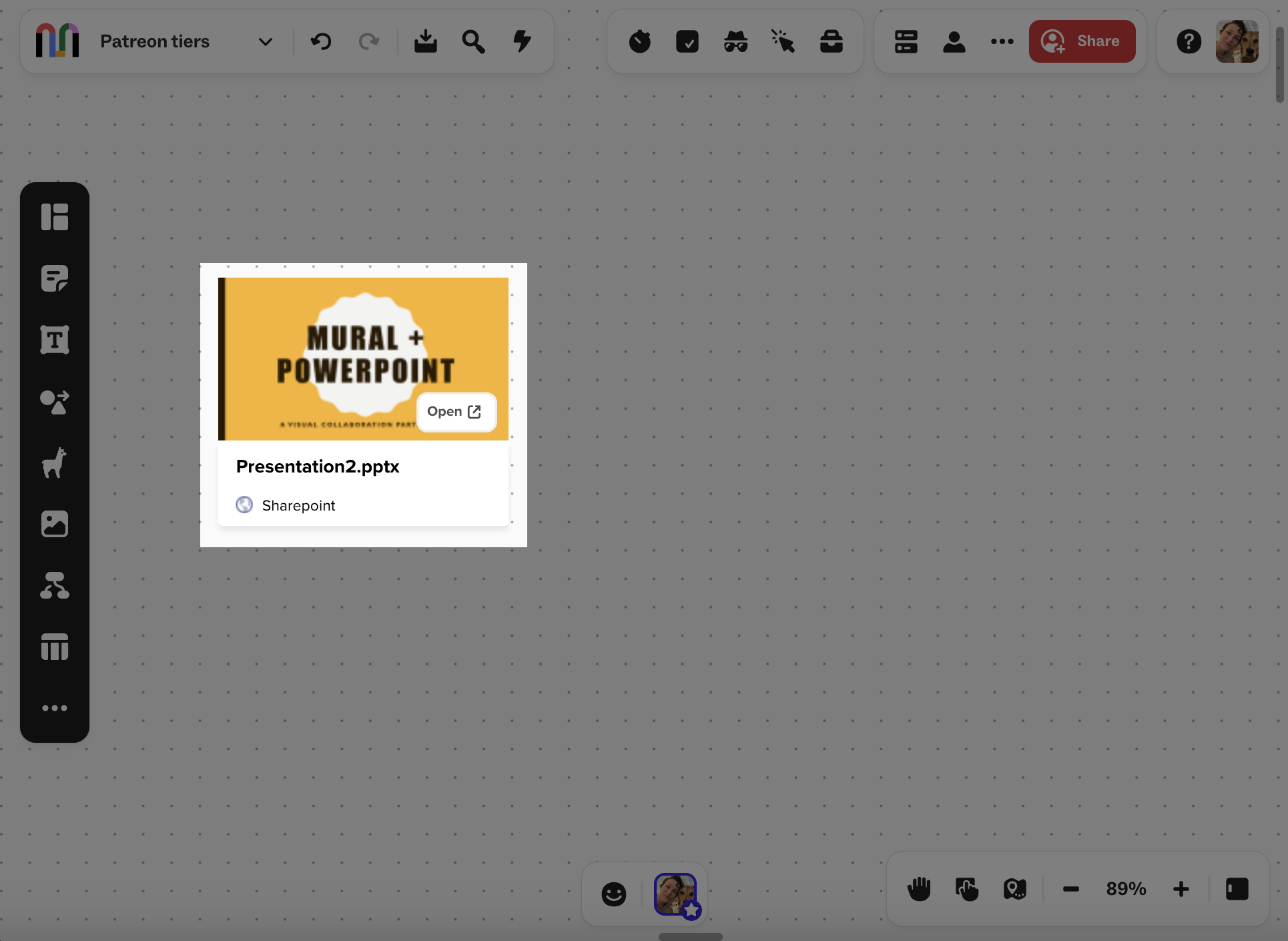Select the Text tool
This screenshot has height=941, width=1288.
pyautogui.click(x=55, y=340)
